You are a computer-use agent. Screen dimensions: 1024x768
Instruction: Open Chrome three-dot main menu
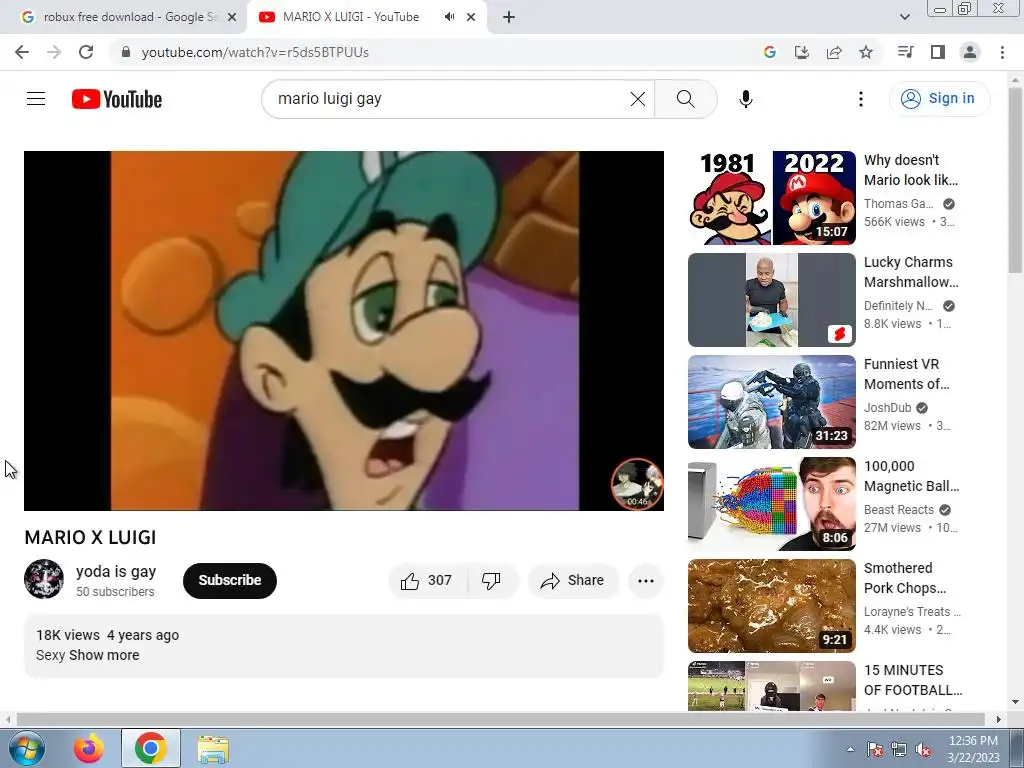[1002, 52]
